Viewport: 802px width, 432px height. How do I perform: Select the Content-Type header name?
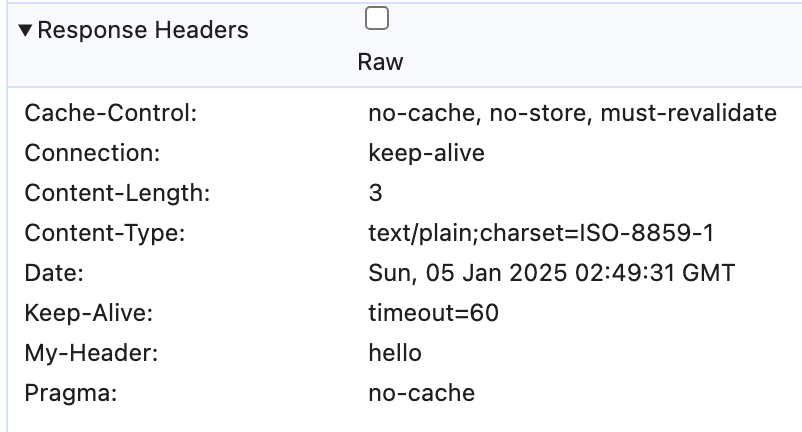pyautogui.click(x=105, y=233)
